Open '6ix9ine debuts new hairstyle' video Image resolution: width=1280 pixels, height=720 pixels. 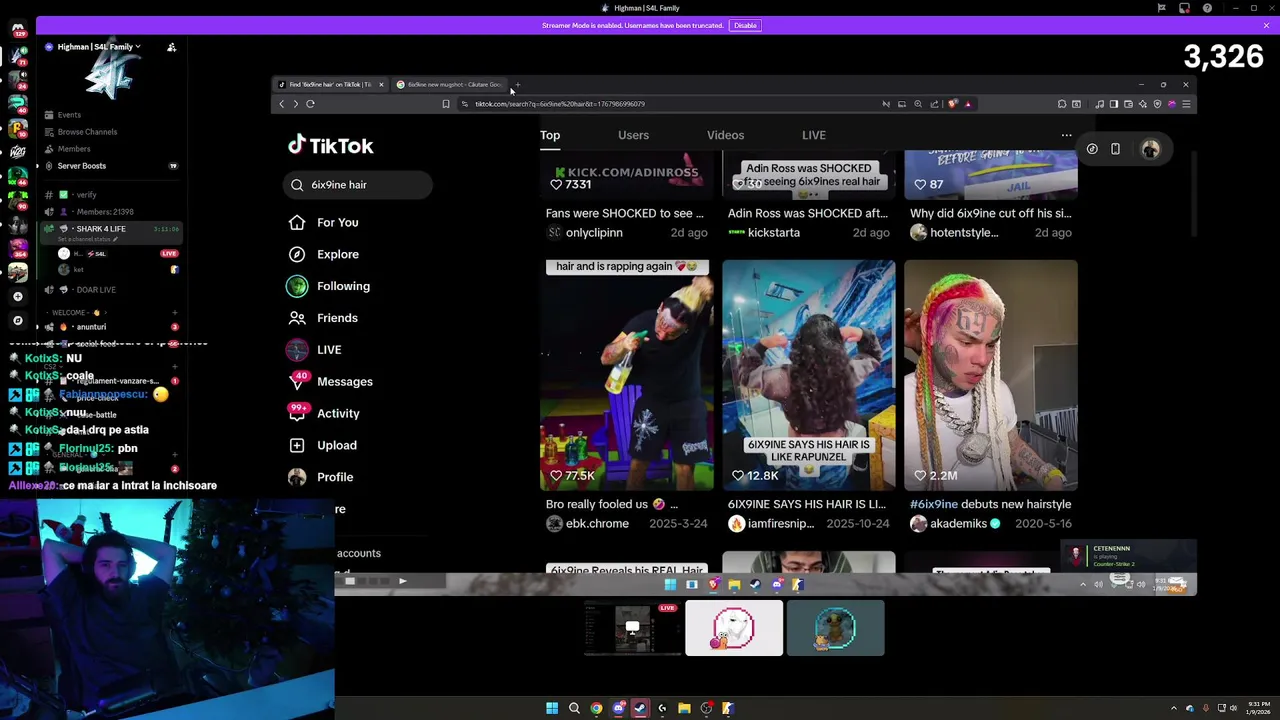(991, 375)
